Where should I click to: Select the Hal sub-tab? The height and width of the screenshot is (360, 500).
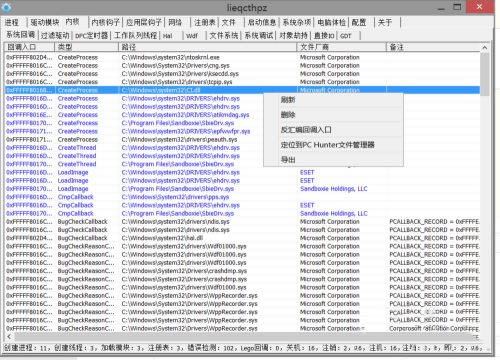[x=167, y=36]
